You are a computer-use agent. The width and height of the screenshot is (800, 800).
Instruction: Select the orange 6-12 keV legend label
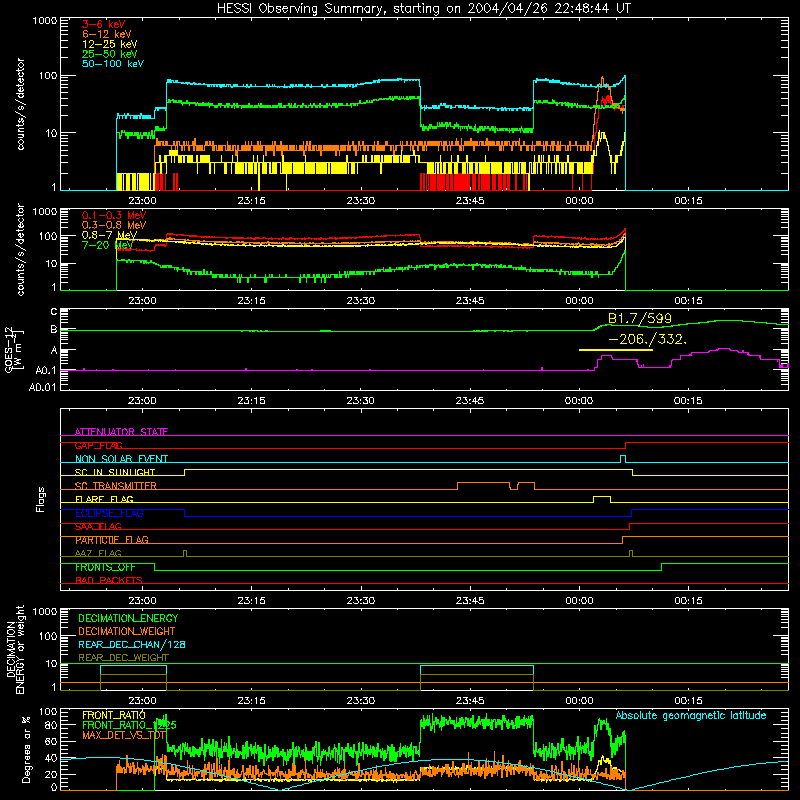coord(107,34)
